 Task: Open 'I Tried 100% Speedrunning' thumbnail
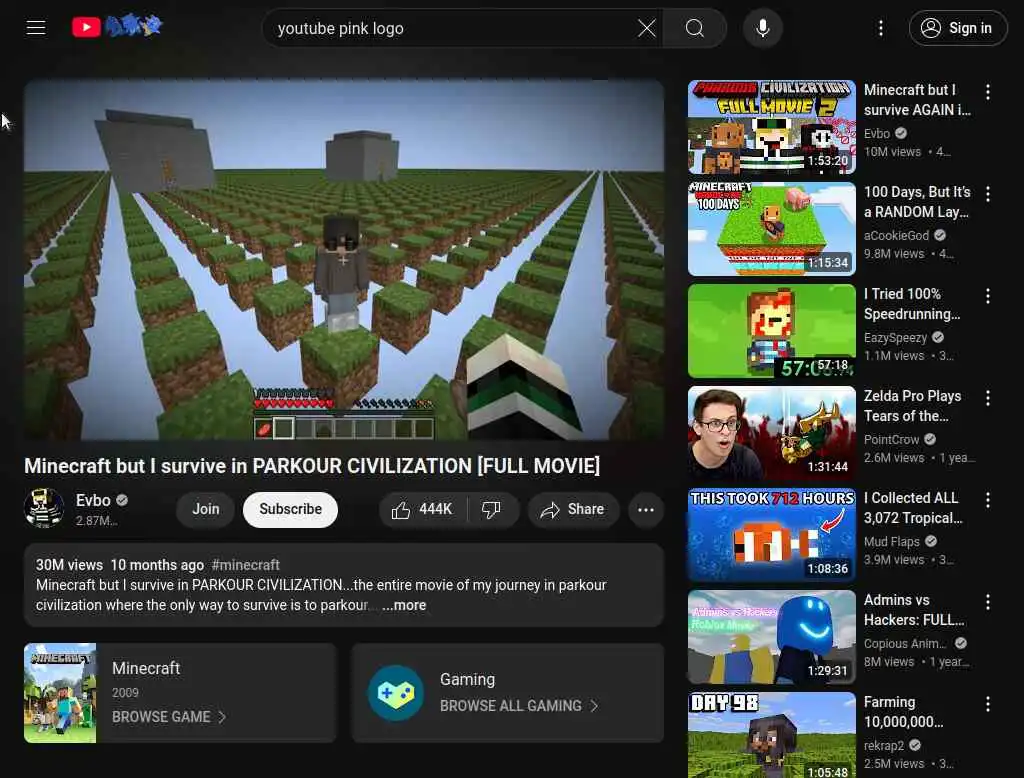click(771, 331)
